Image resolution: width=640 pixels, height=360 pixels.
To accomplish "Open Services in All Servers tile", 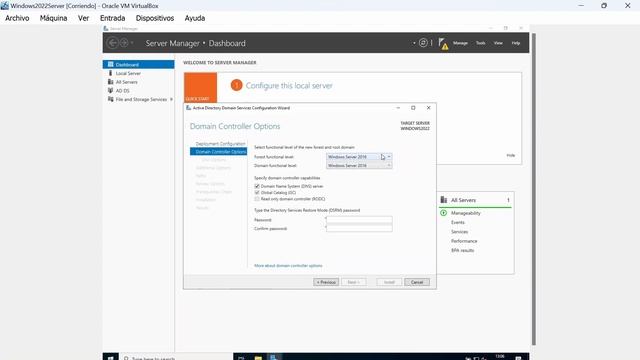I will (460, 232).
